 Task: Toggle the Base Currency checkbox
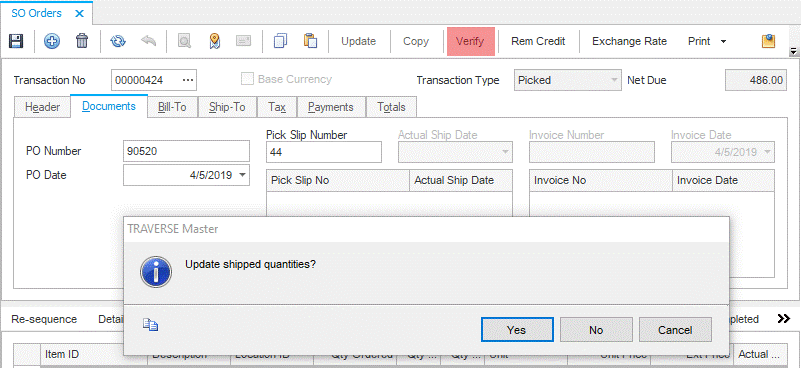pos(247,79)
